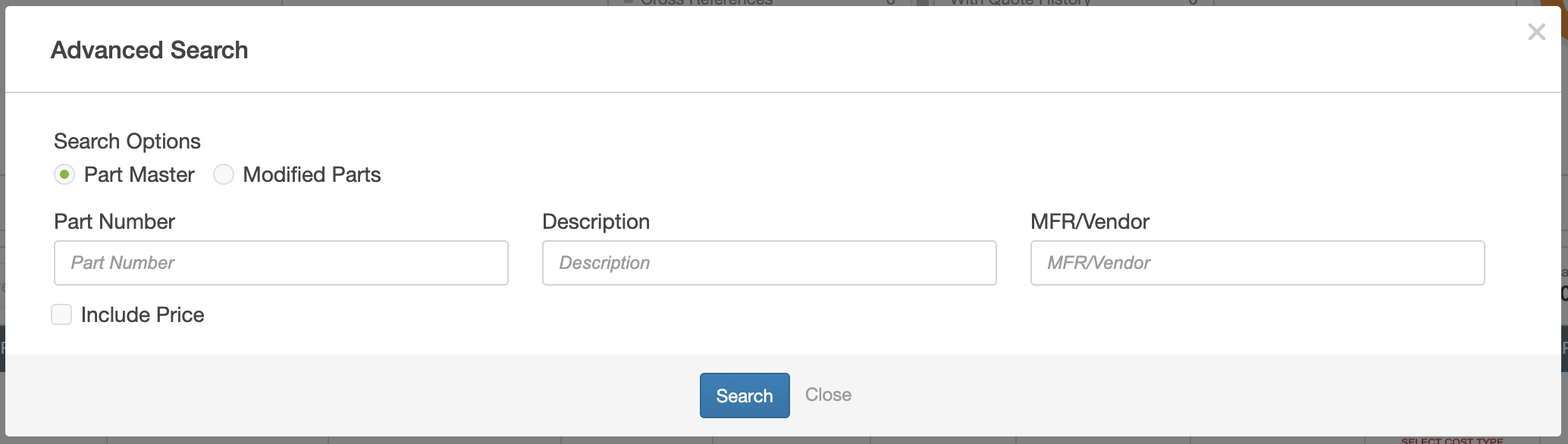Click the Close link in footer
1568x444 pixels.
coord(828,395)
